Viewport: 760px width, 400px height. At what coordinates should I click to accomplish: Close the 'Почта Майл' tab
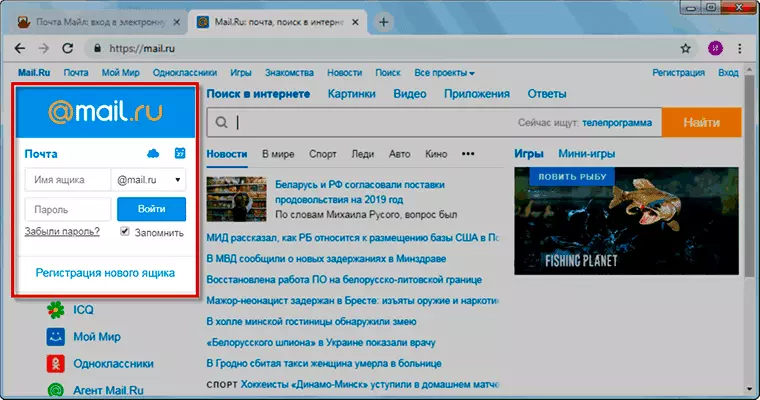(176, 22)
